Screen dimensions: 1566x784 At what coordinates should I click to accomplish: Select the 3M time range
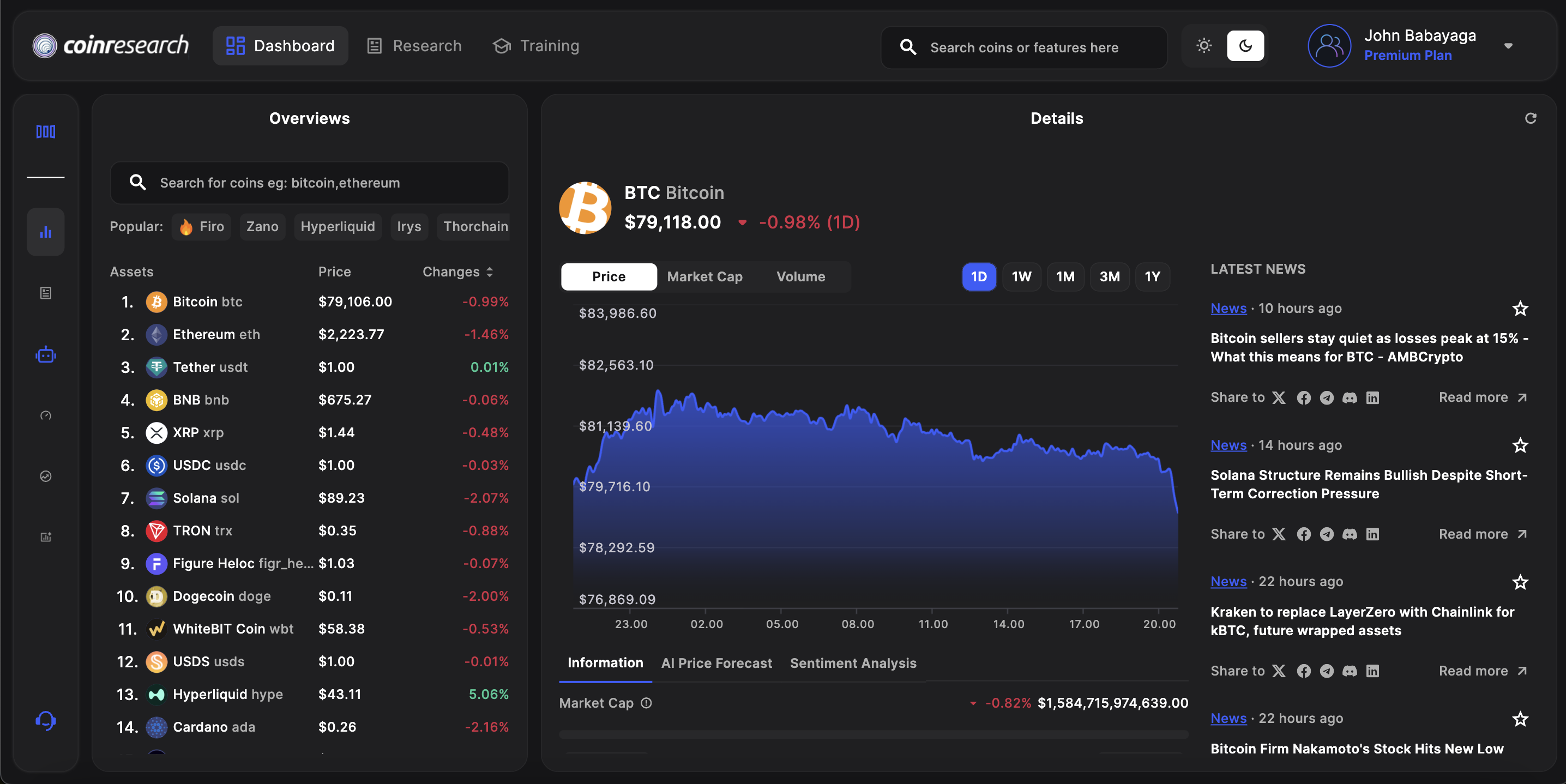point(1110,276)
